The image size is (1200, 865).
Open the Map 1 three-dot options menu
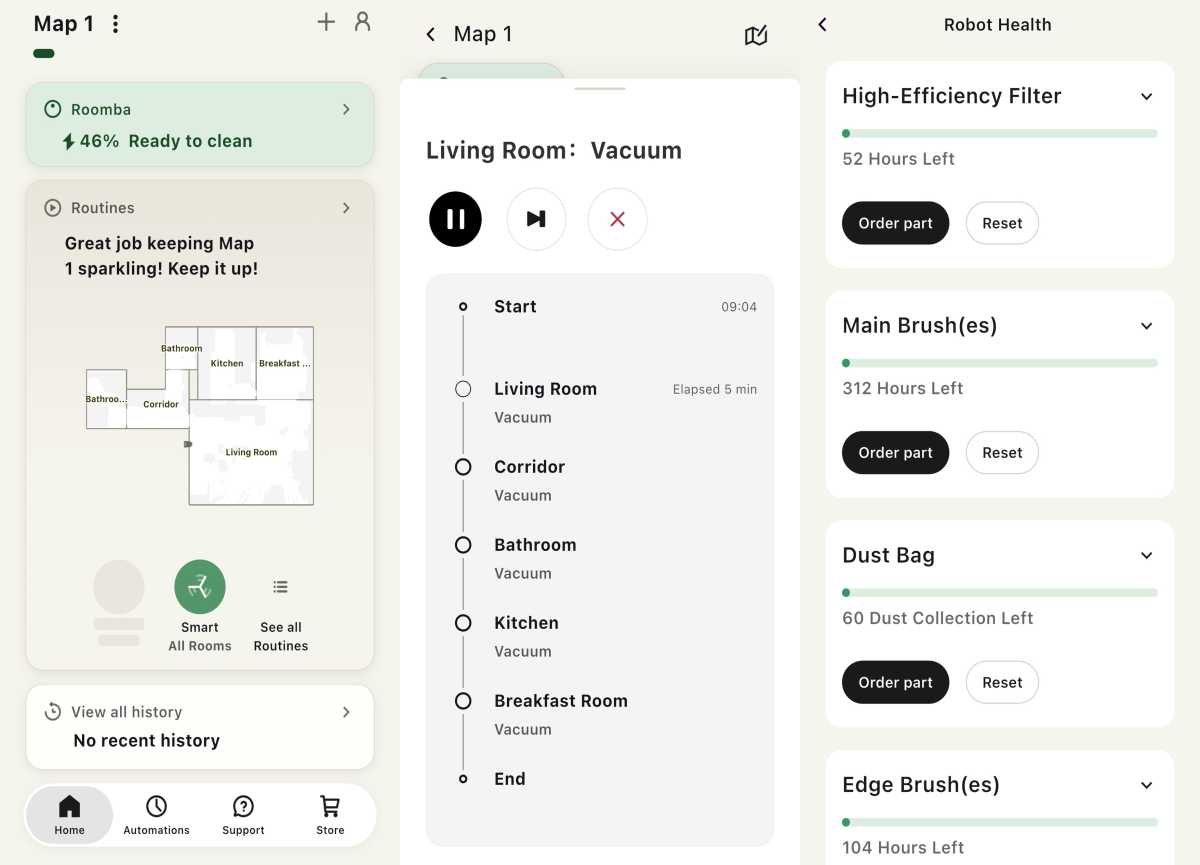(x=116, y=24)
